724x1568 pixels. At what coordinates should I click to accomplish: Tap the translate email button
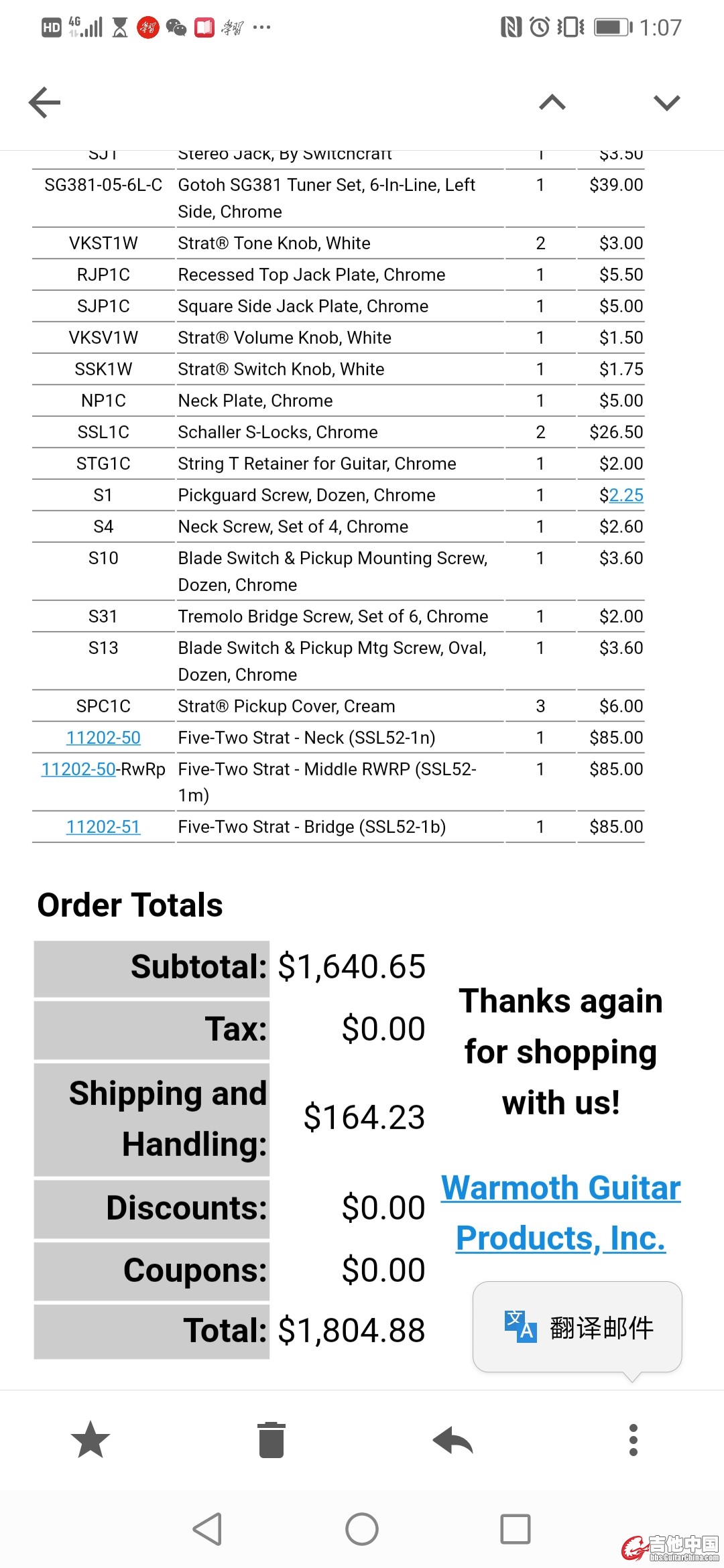[577, 1327]
